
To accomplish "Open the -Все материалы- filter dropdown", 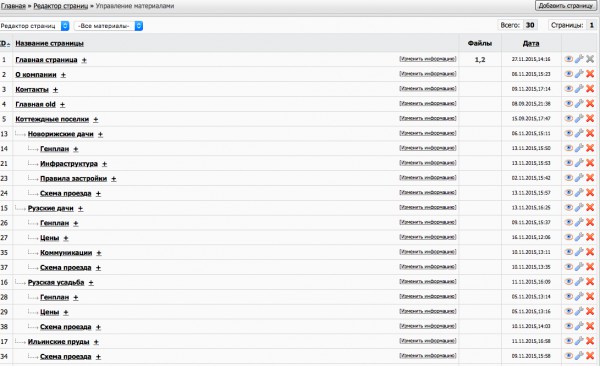I will (108, 26).
